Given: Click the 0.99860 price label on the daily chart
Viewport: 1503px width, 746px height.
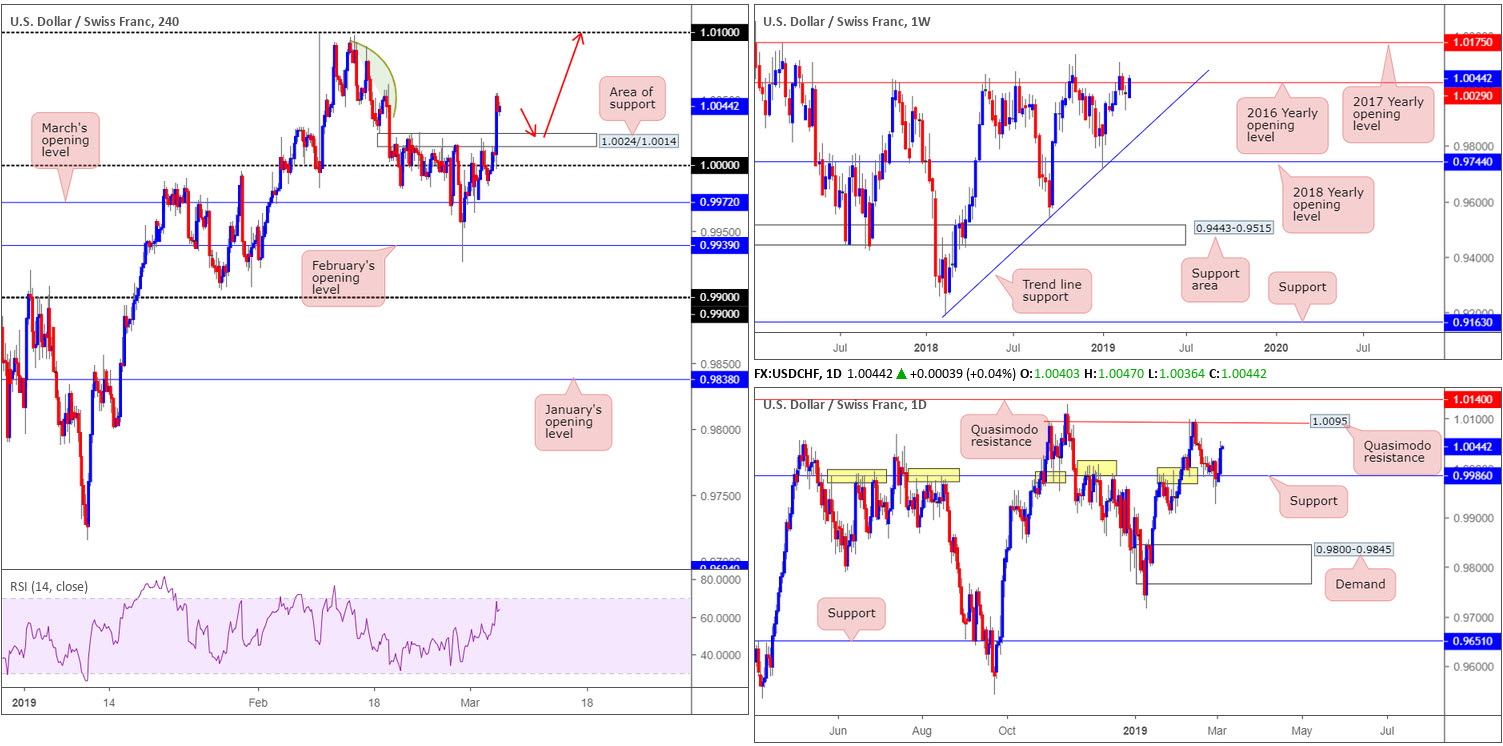Looking at the screenshot, I should [1473, 477].
